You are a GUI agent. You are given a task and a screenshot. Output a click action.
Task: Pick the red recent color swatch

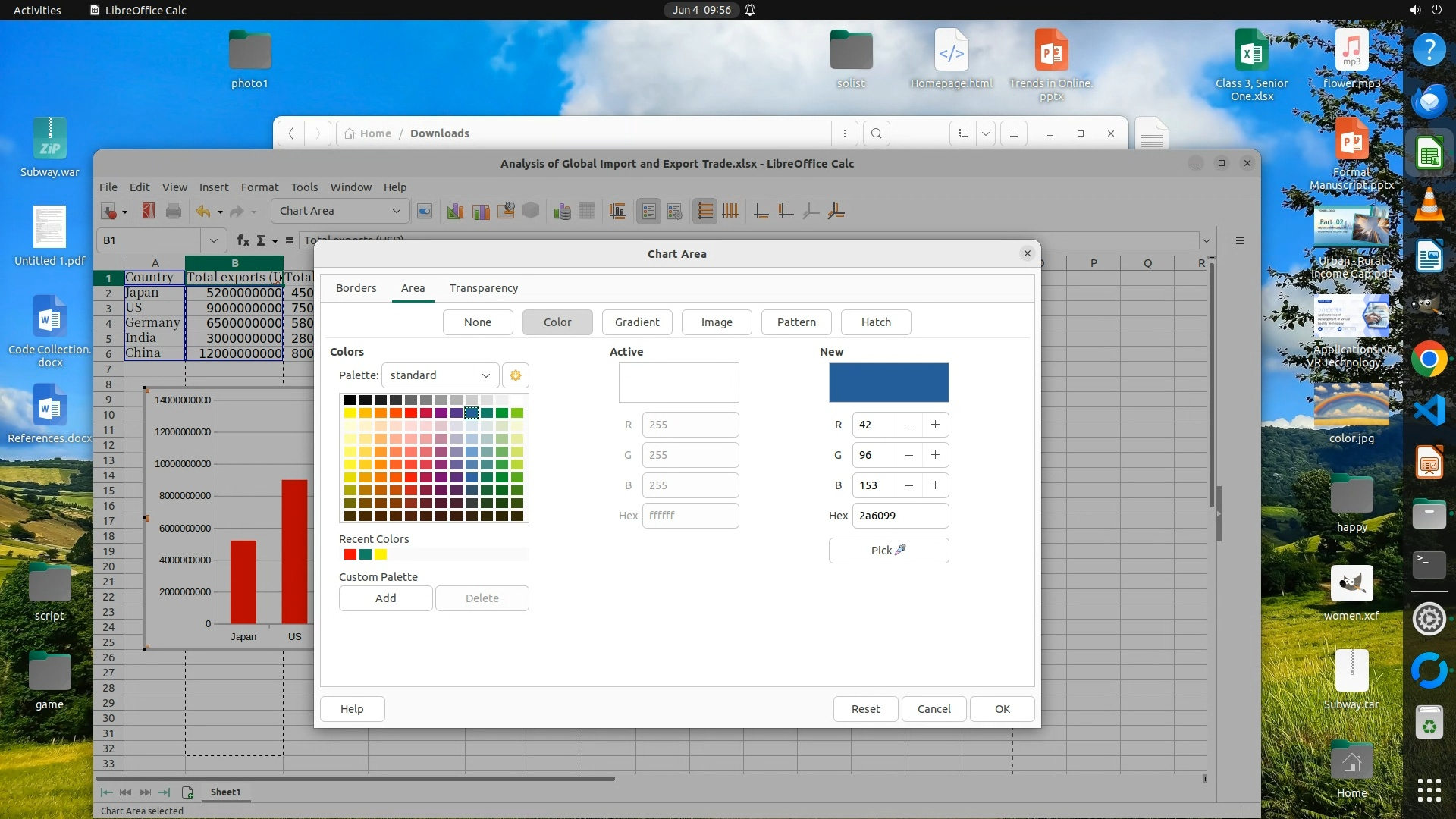tap(350, 555)
